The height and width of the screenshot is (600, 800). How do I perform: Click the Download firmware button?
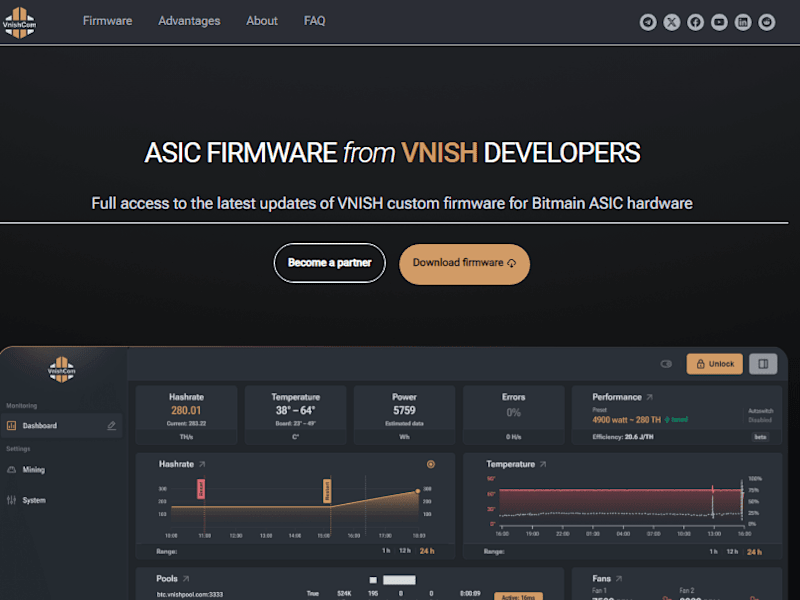click(x=464, y=264)
